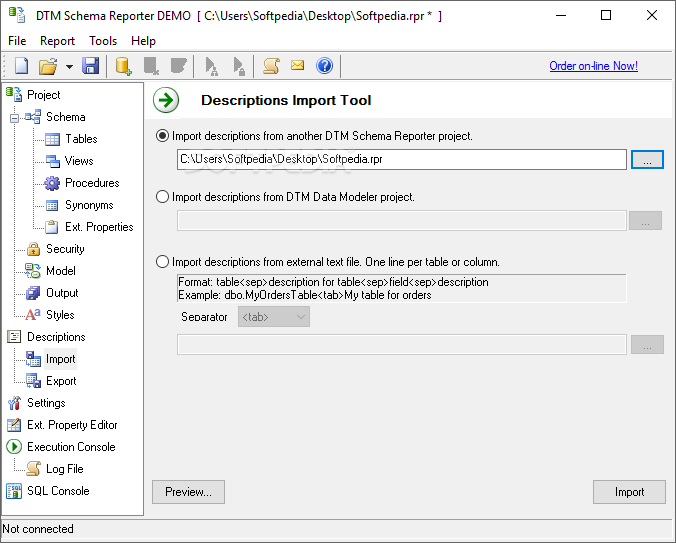Click the Import button at bottom right

(x=629, y=492)
